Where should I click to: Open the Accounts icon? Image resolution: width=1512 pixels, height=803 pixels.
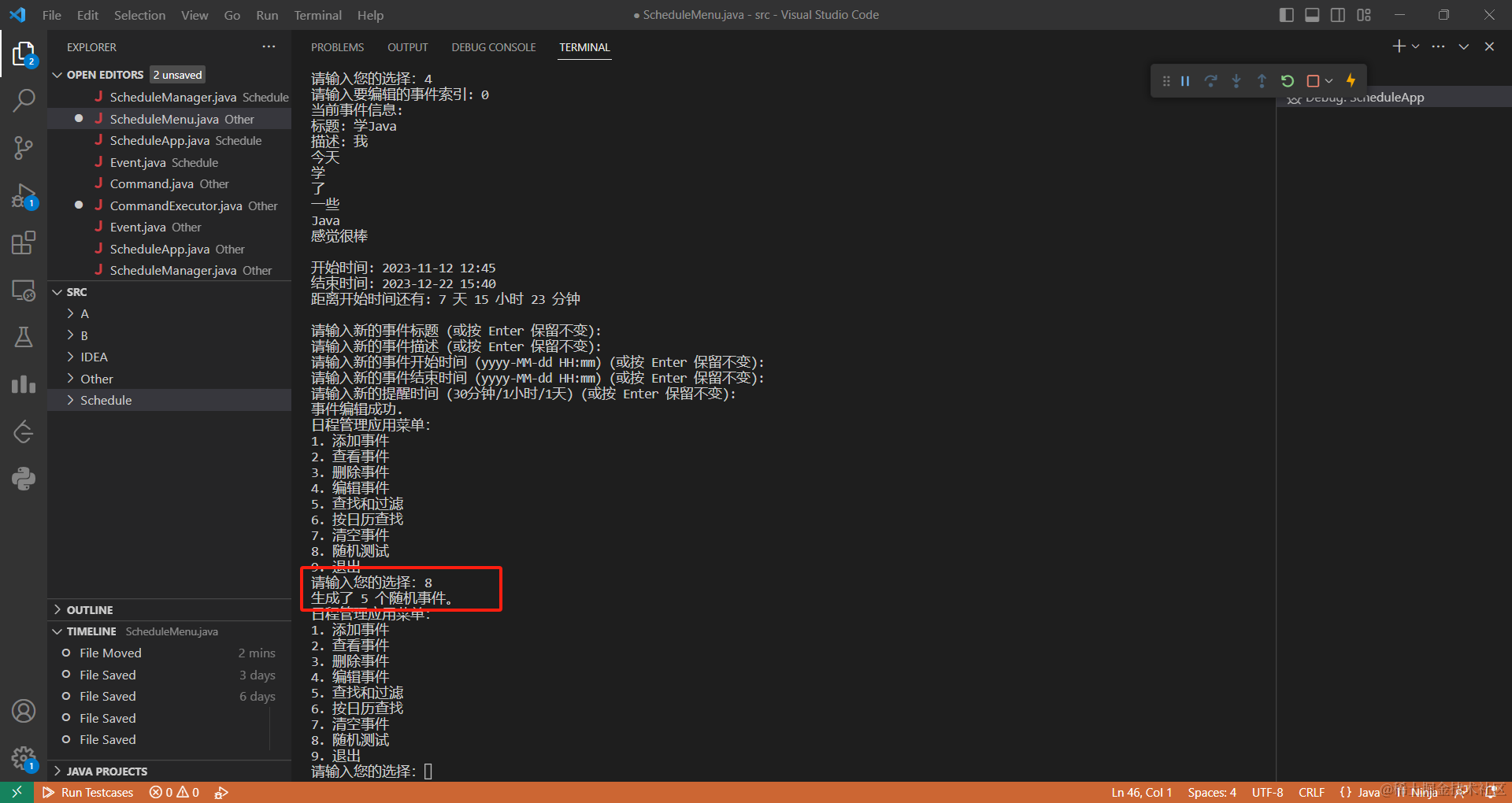click(24, 711)
